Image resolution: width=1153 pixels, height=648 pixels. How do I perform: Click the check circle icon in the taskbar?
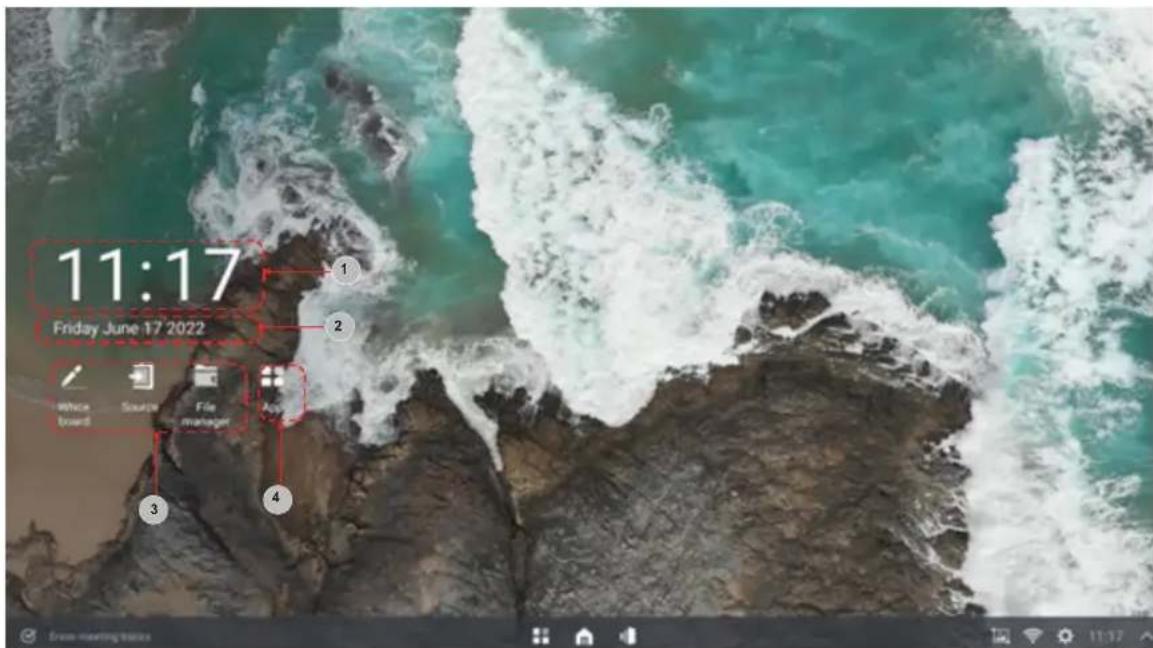coord(28,636)
